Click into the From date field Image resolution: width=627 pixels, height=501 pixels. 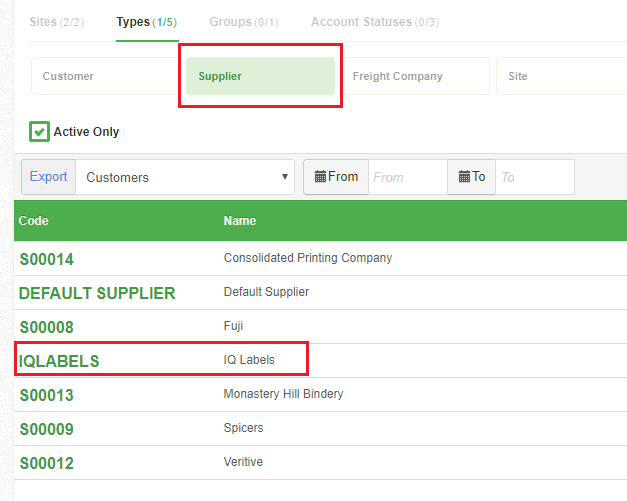point(408,177)
